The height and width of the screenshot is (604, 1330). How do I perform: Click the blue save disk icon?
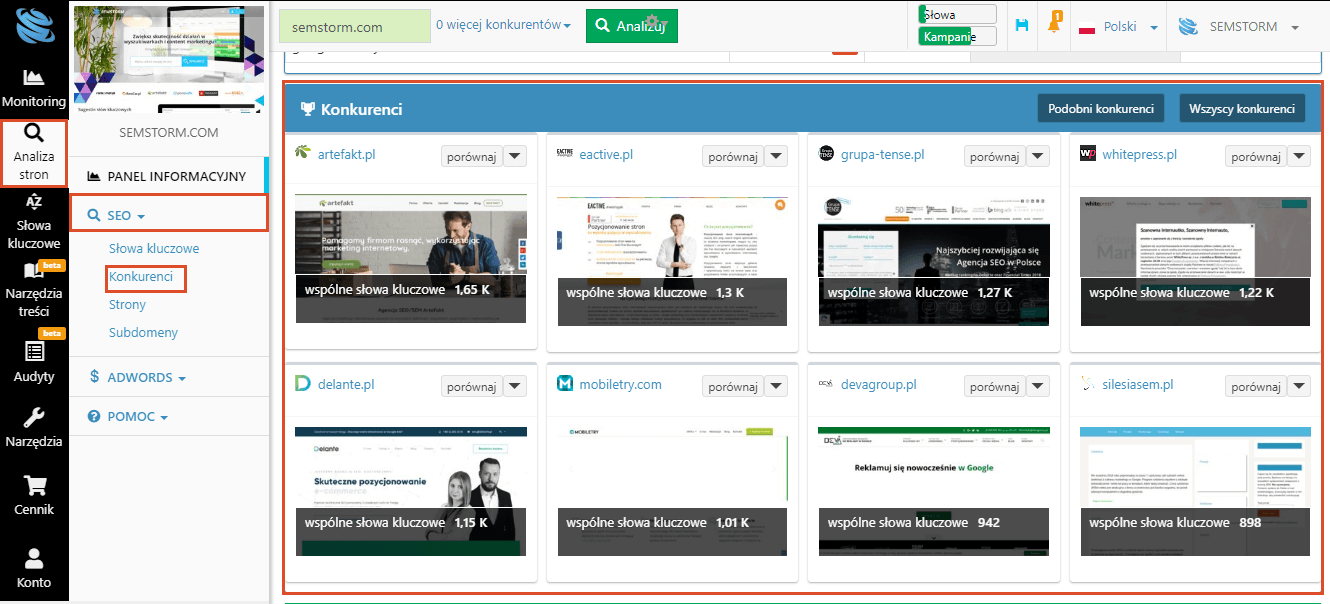[x=1021, y=26]
